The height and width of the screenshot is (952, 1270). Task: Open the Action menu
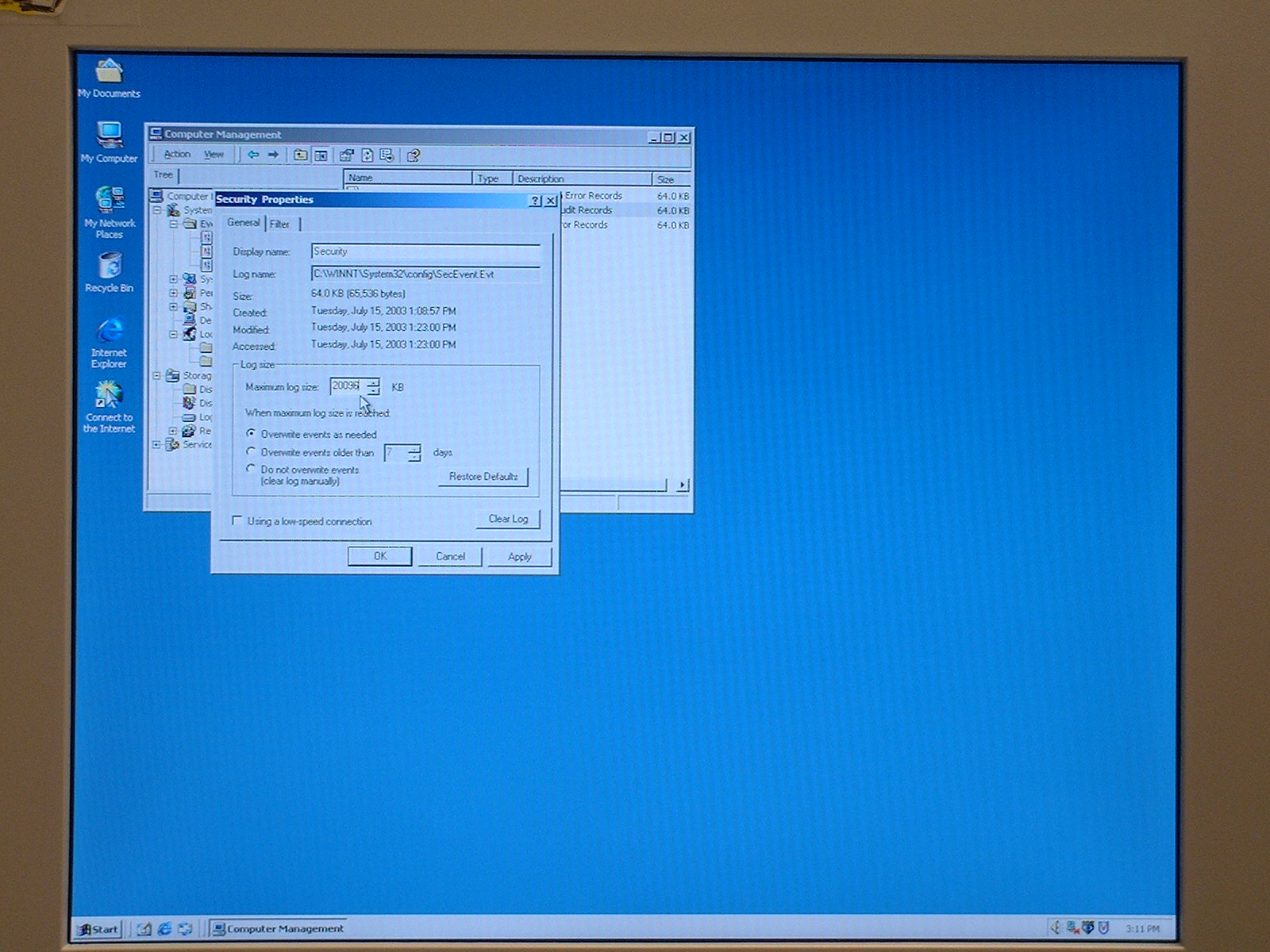[x=177, y=155]
